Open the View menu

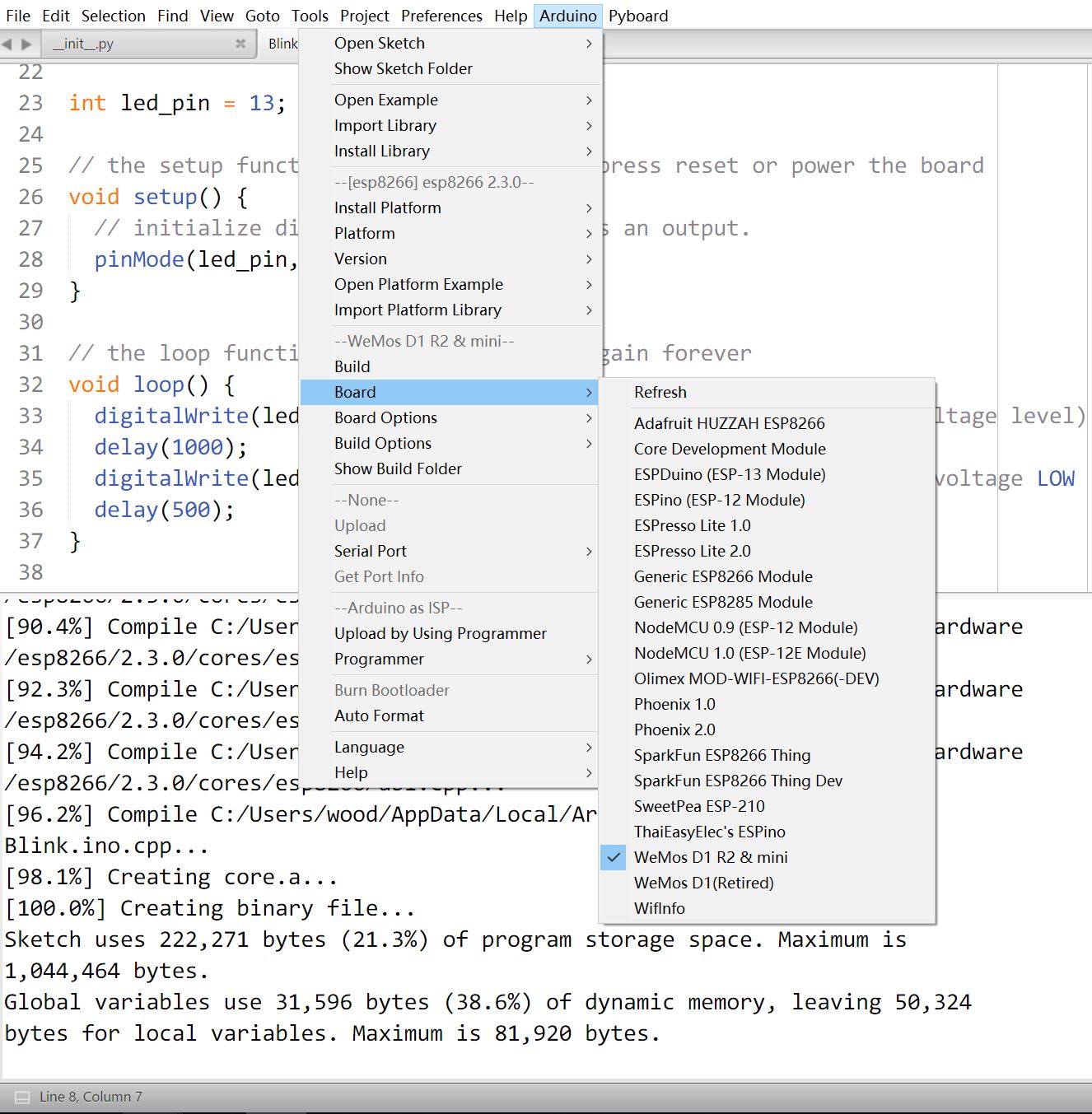(x=217, y=16)
